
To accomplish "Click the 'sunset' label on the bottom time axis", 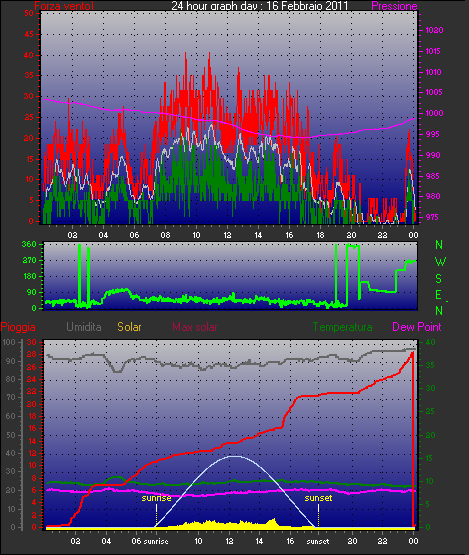I will [318, 542].
